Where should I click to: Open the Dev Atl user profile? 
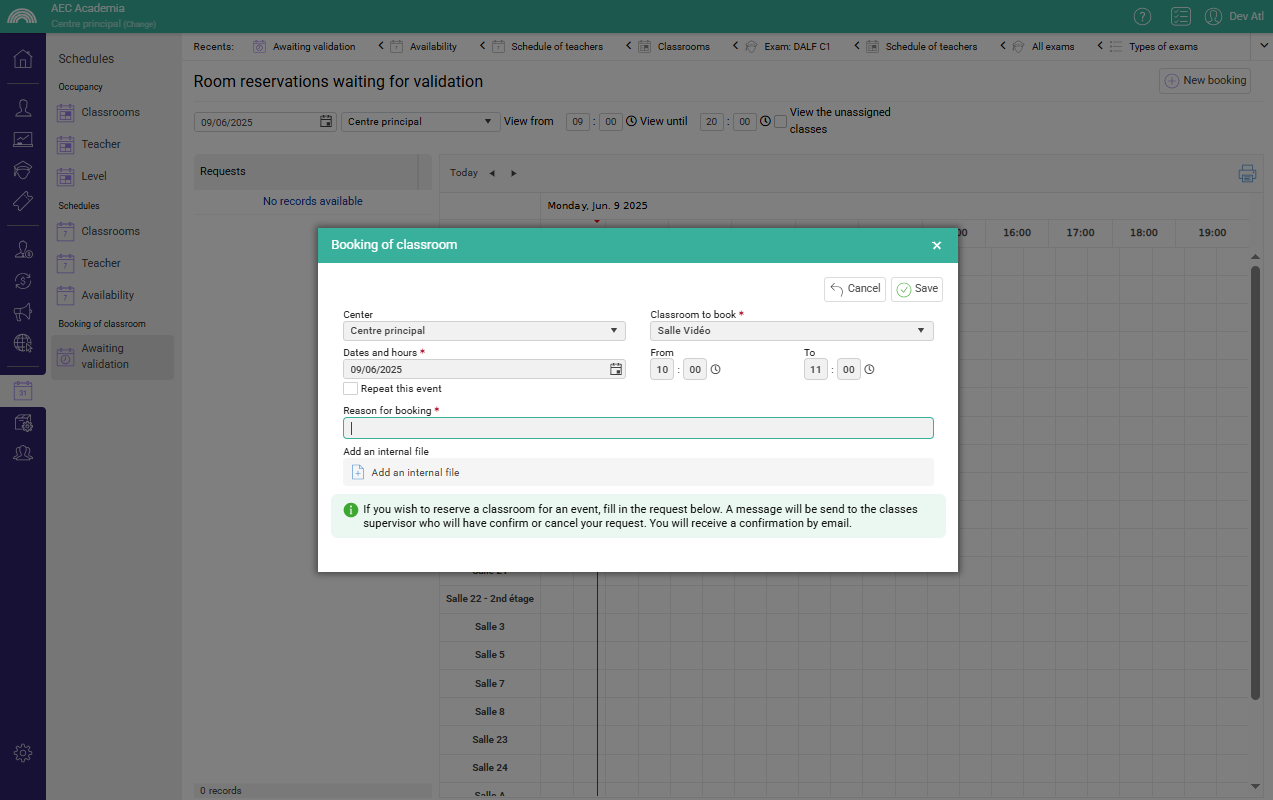1234,16
